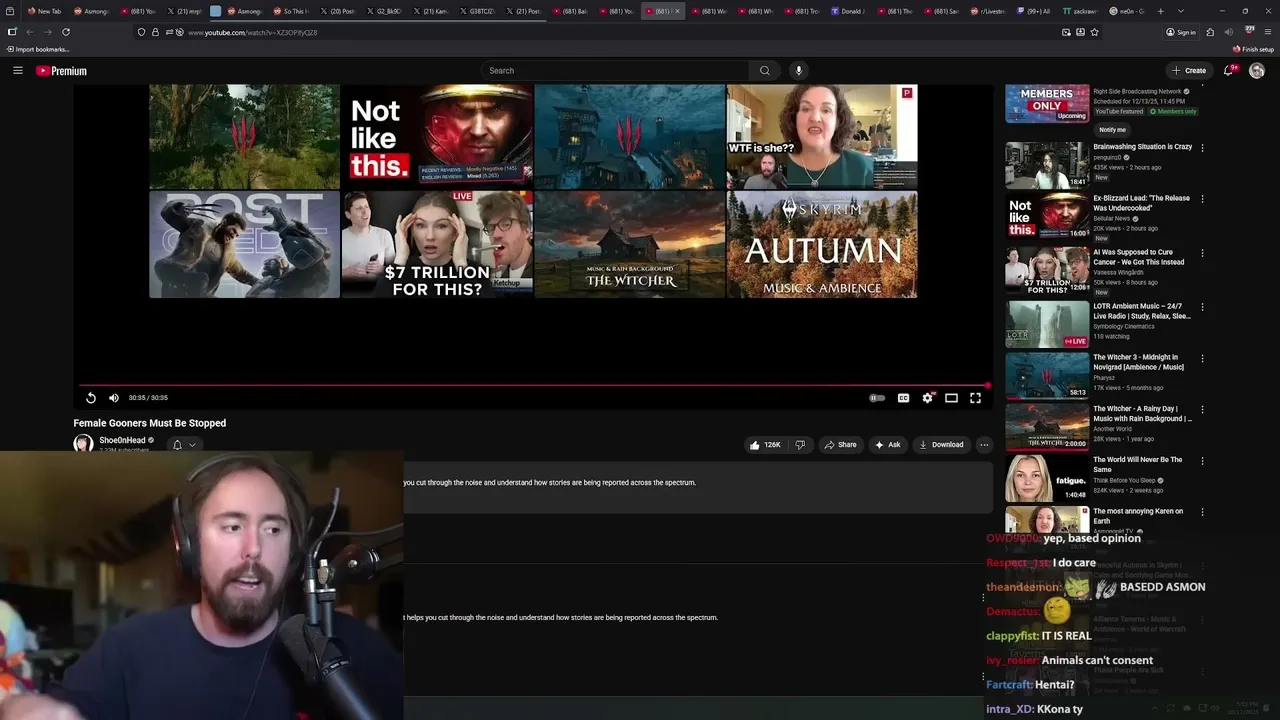Switch to the zackrawr tab

click(x=1083, y=11)
